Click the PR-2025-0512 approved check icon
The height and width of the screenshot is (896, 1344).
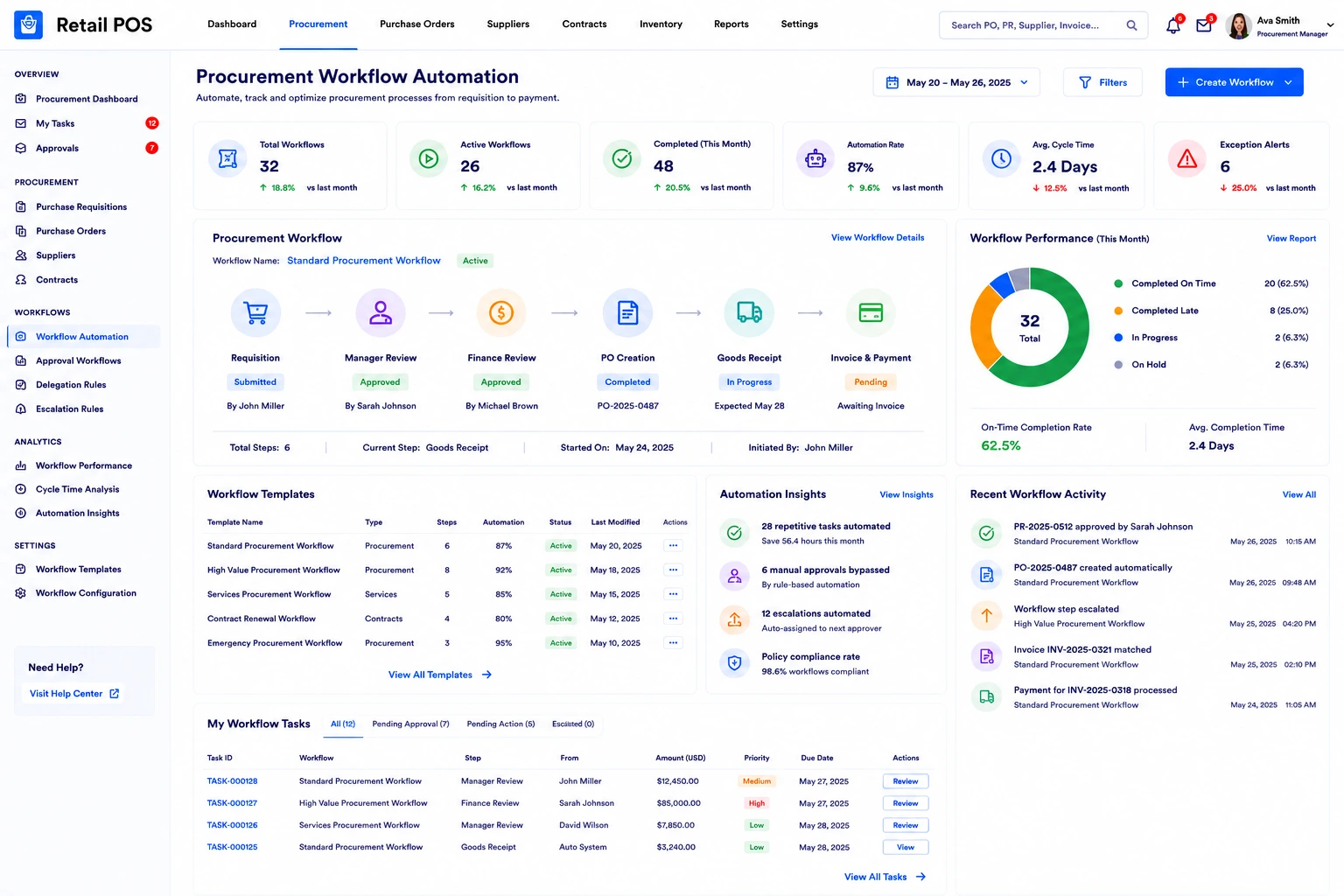(987, 534)
